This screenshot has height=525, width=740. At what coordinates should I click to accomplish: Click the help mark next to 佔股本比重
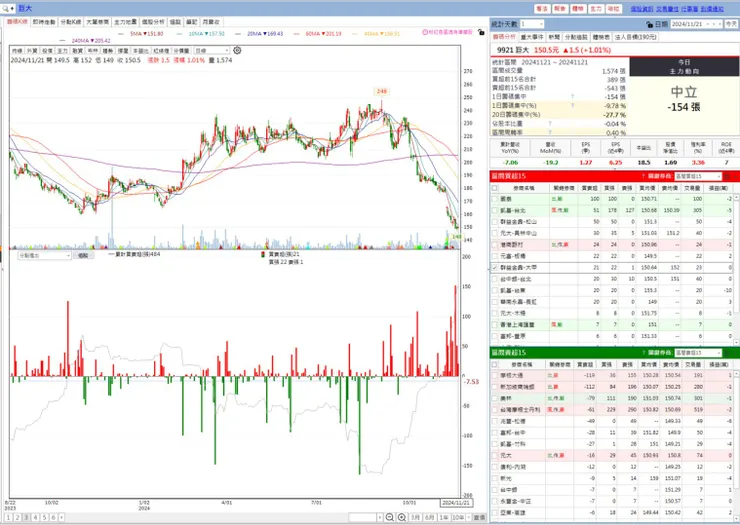click(x=550, y=124)
